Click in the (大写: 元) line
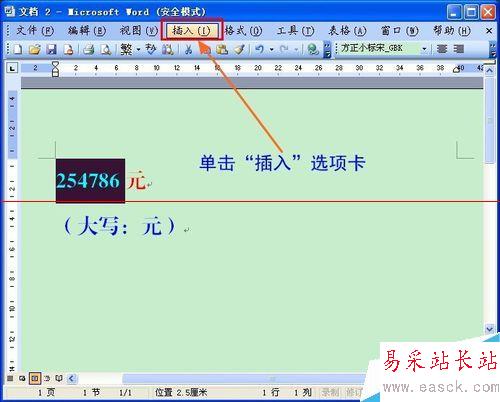The height and width of the screenshot is (402, 500). tap(119, 226)
